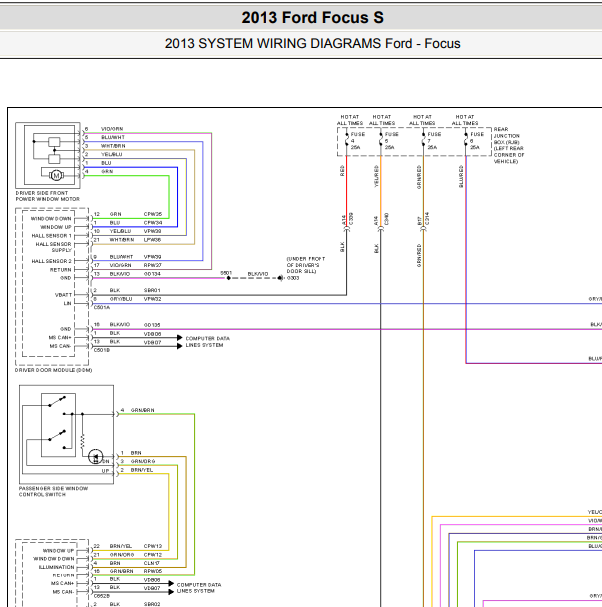
Task: Click 'LIN' pin label in door module
Action: coord(68,304)
